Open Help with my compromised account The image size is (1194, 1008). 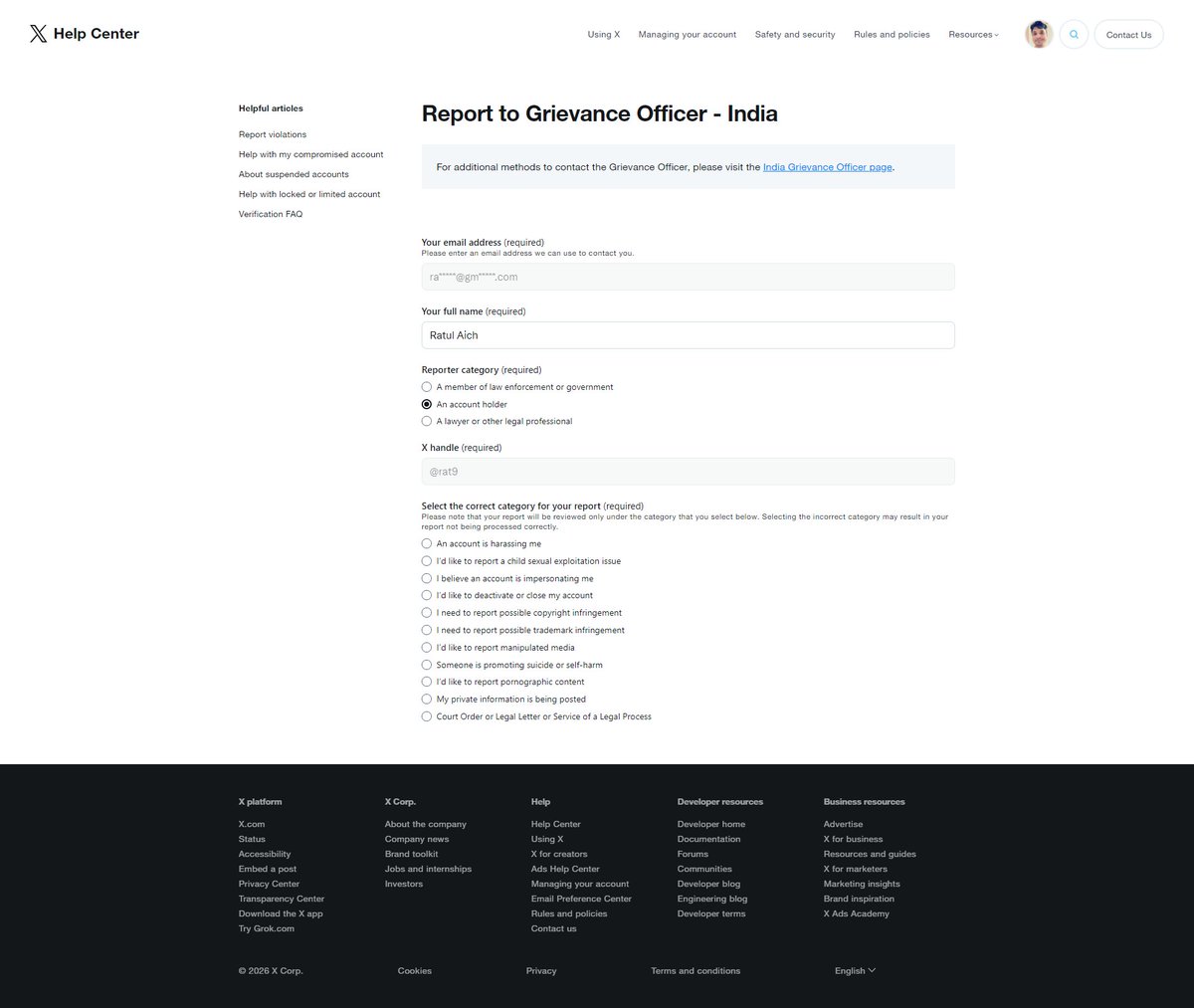(x=310, y=154)
